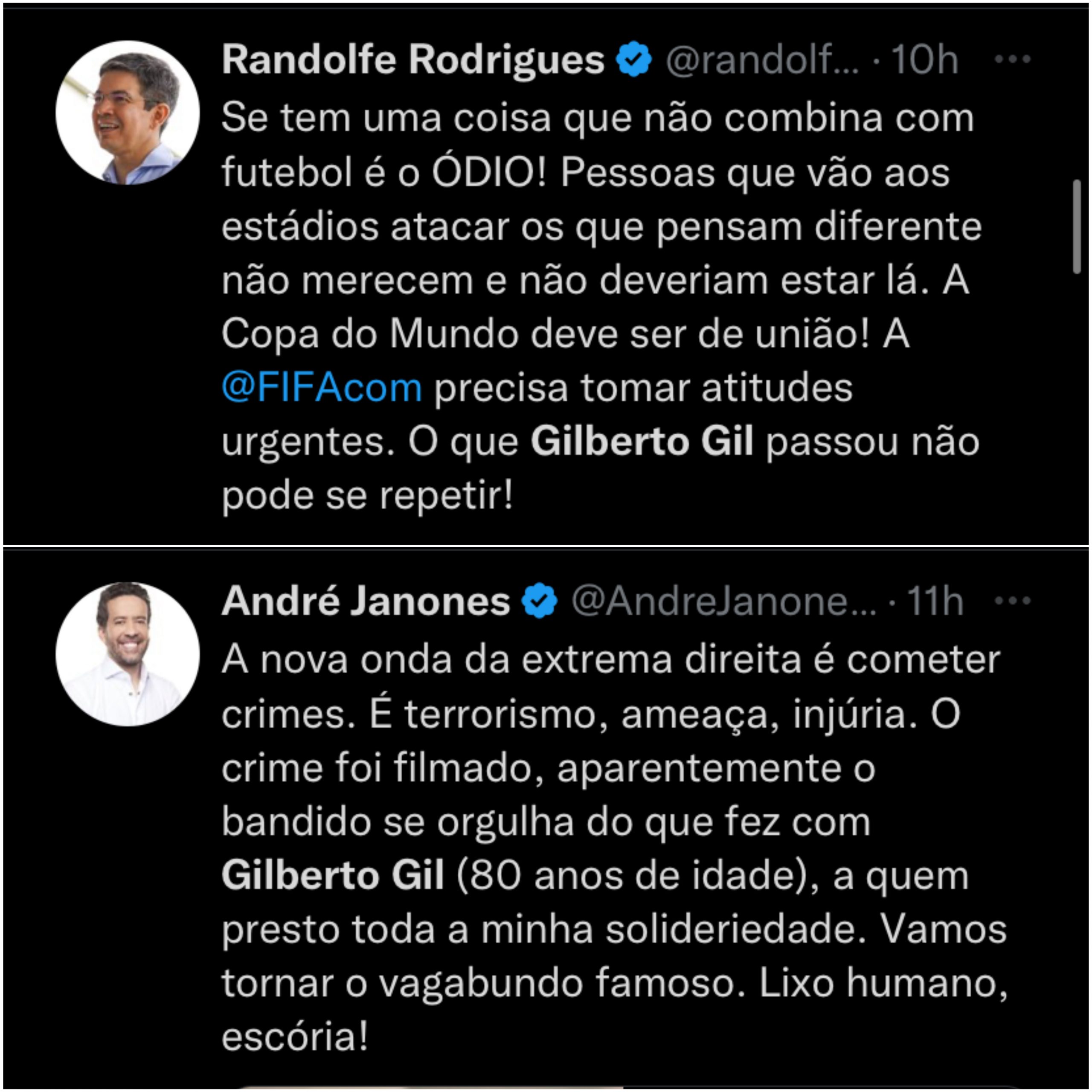
Task: Open tweet permalink via 11h timestamp
Action: (x=935, y=601)
